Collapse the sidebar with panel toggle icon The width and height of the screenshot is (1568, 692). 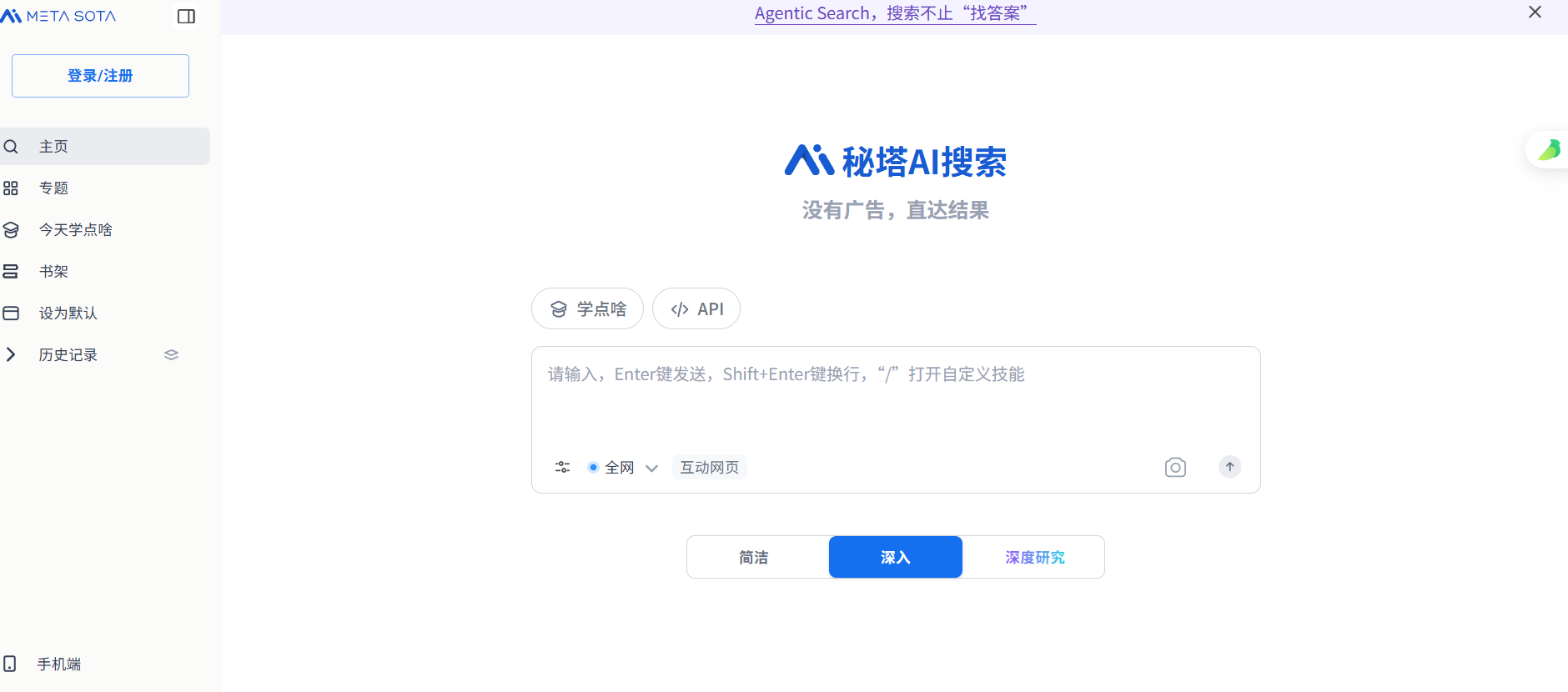coord(187,17)
